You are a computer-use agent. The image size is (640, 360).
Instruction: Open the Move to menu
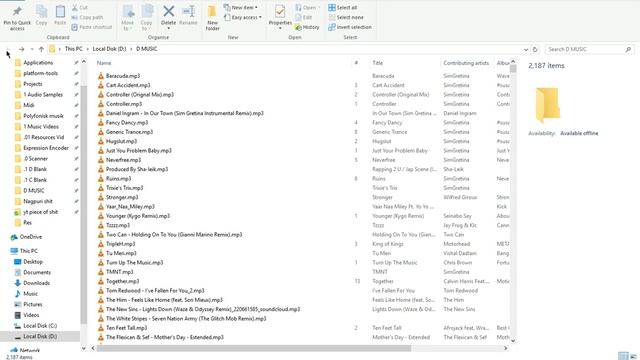[x=128, y=18]
